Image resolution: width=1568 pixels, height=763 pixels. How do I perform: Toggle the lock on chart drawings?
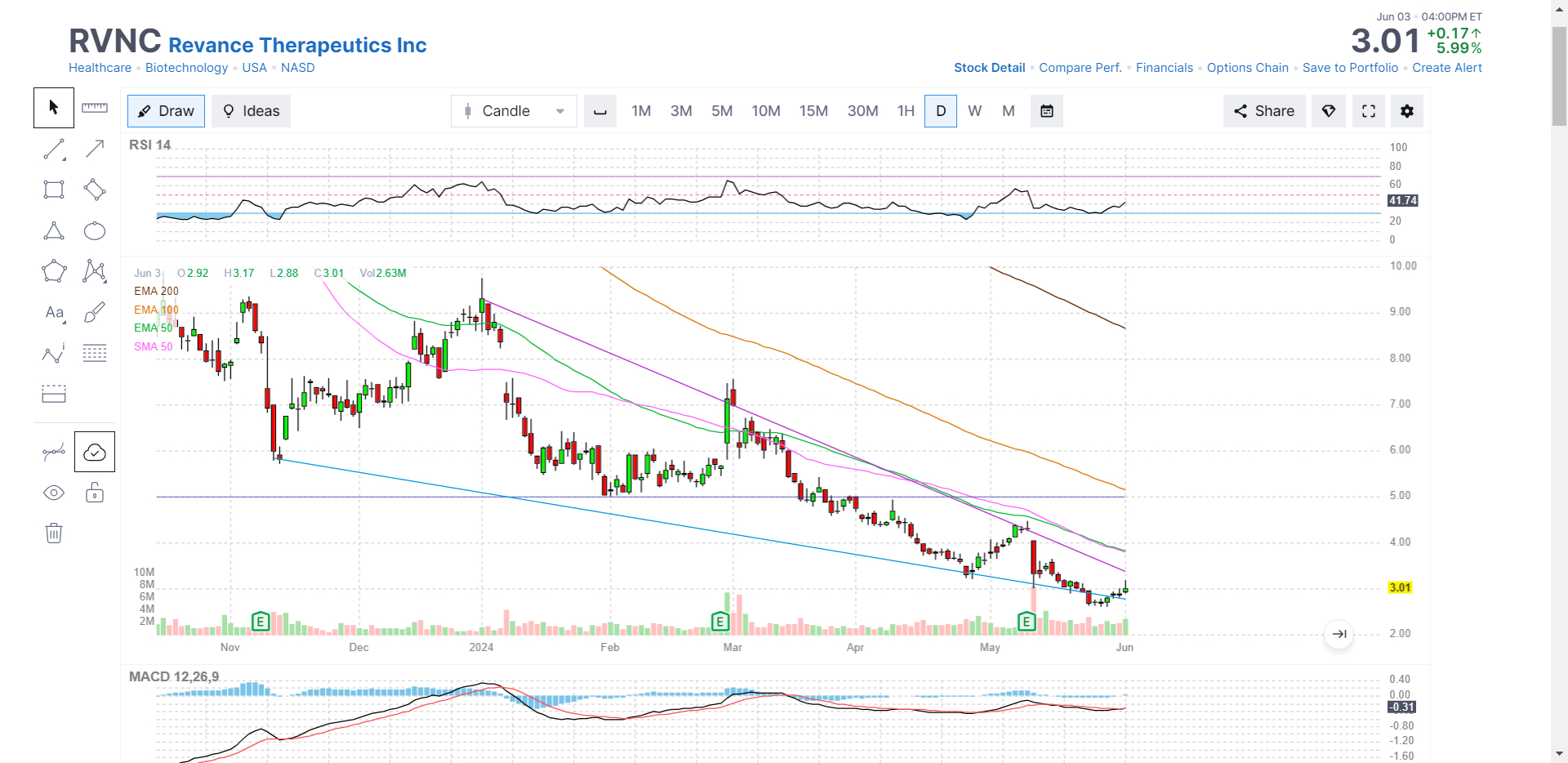95,493
